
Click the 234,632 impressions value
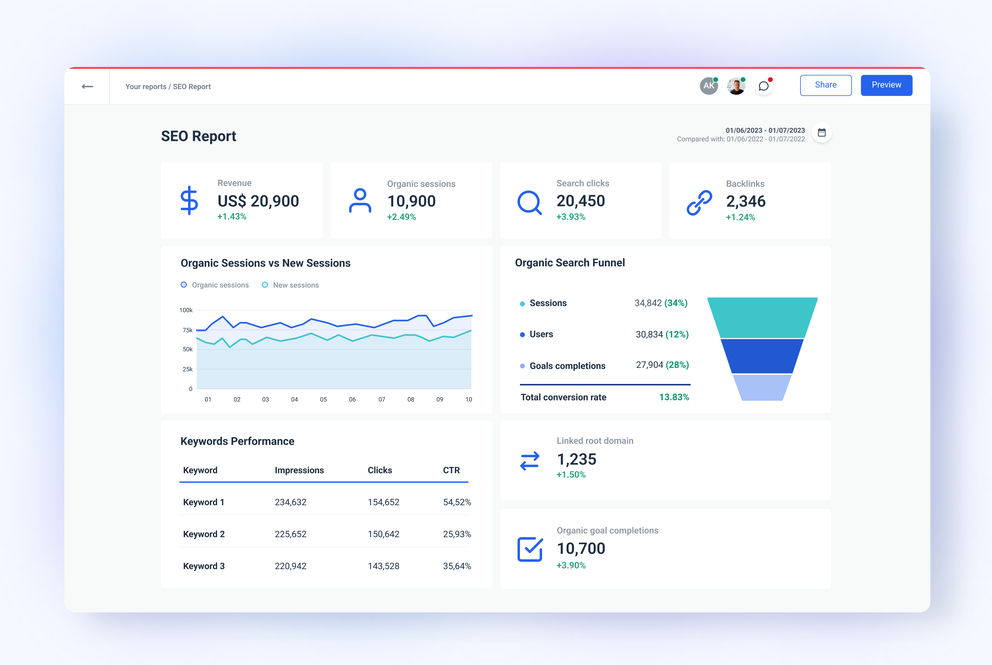click(290, 502)
